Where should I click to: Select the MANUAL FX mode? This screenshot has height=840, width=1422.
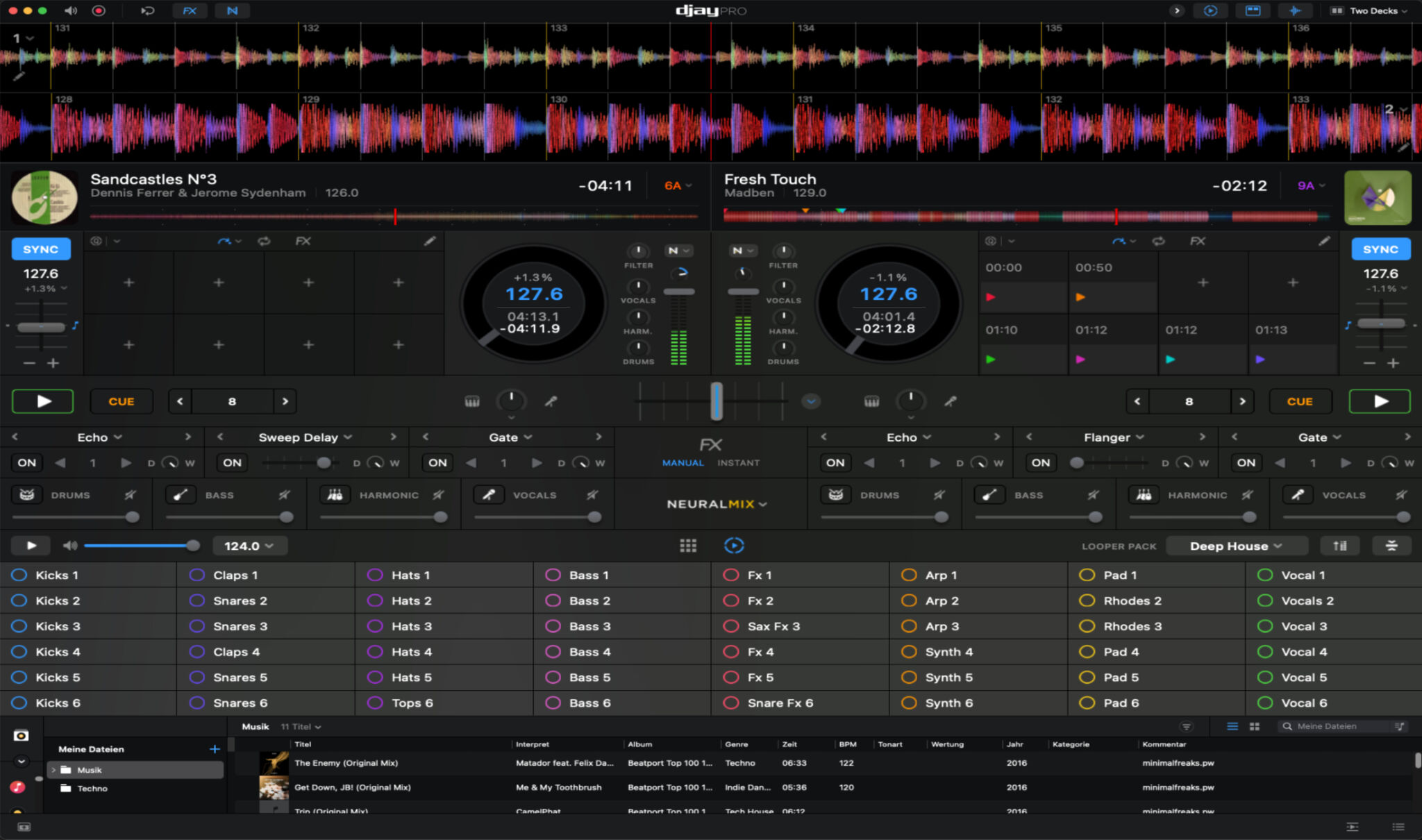coord(683,462)
